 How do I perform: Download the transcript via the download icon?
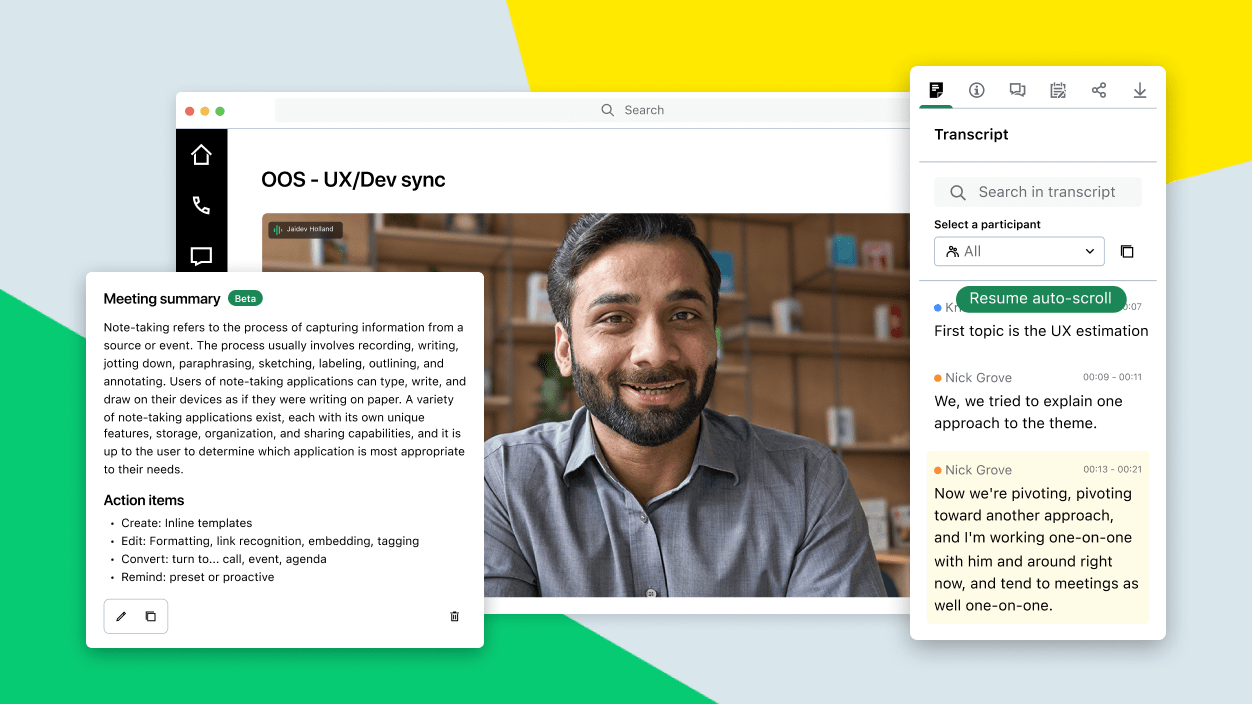[x=1140, y=90]
